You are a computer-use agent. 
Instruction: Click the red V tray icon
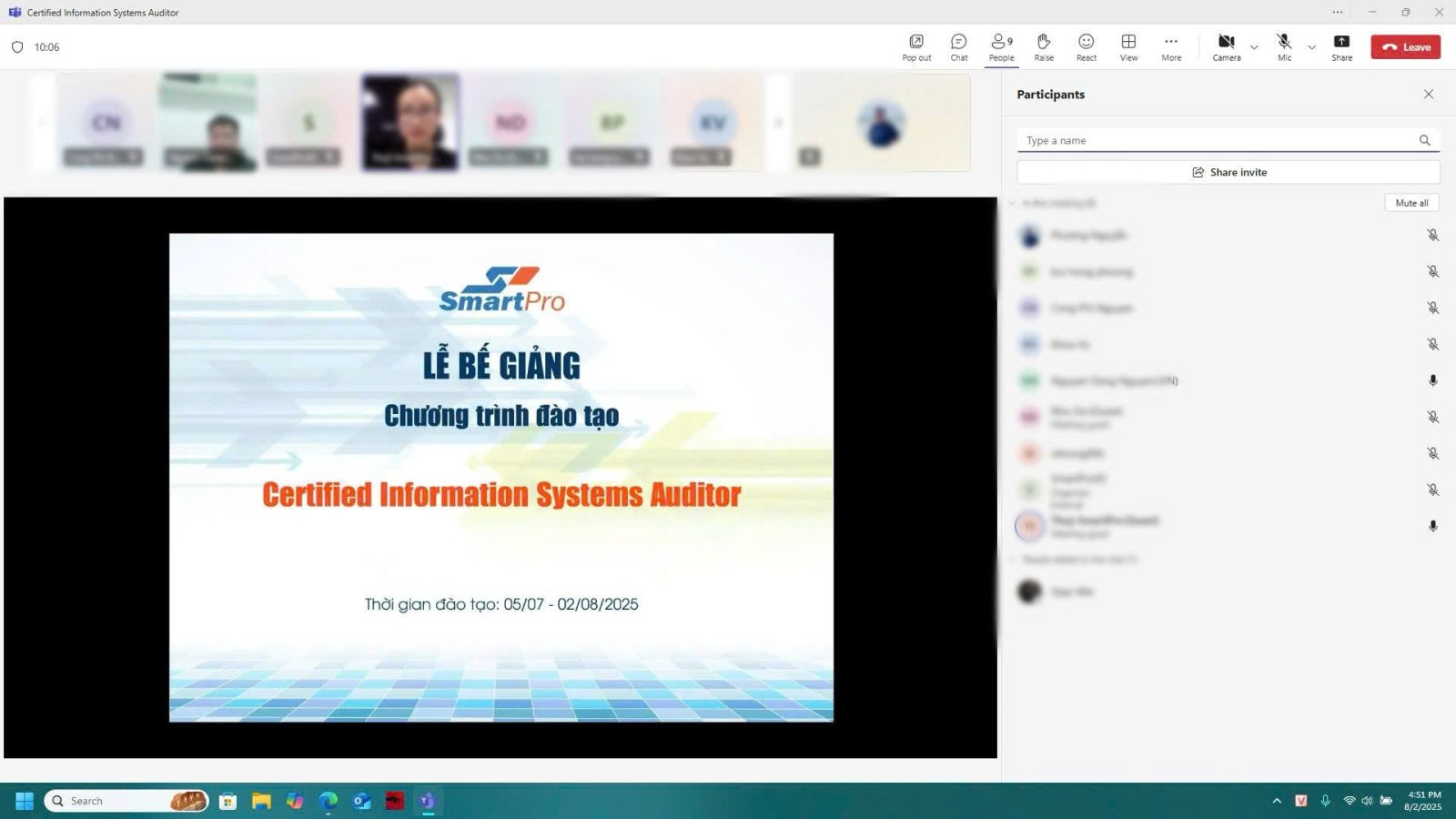click(x=1301, y=801)
